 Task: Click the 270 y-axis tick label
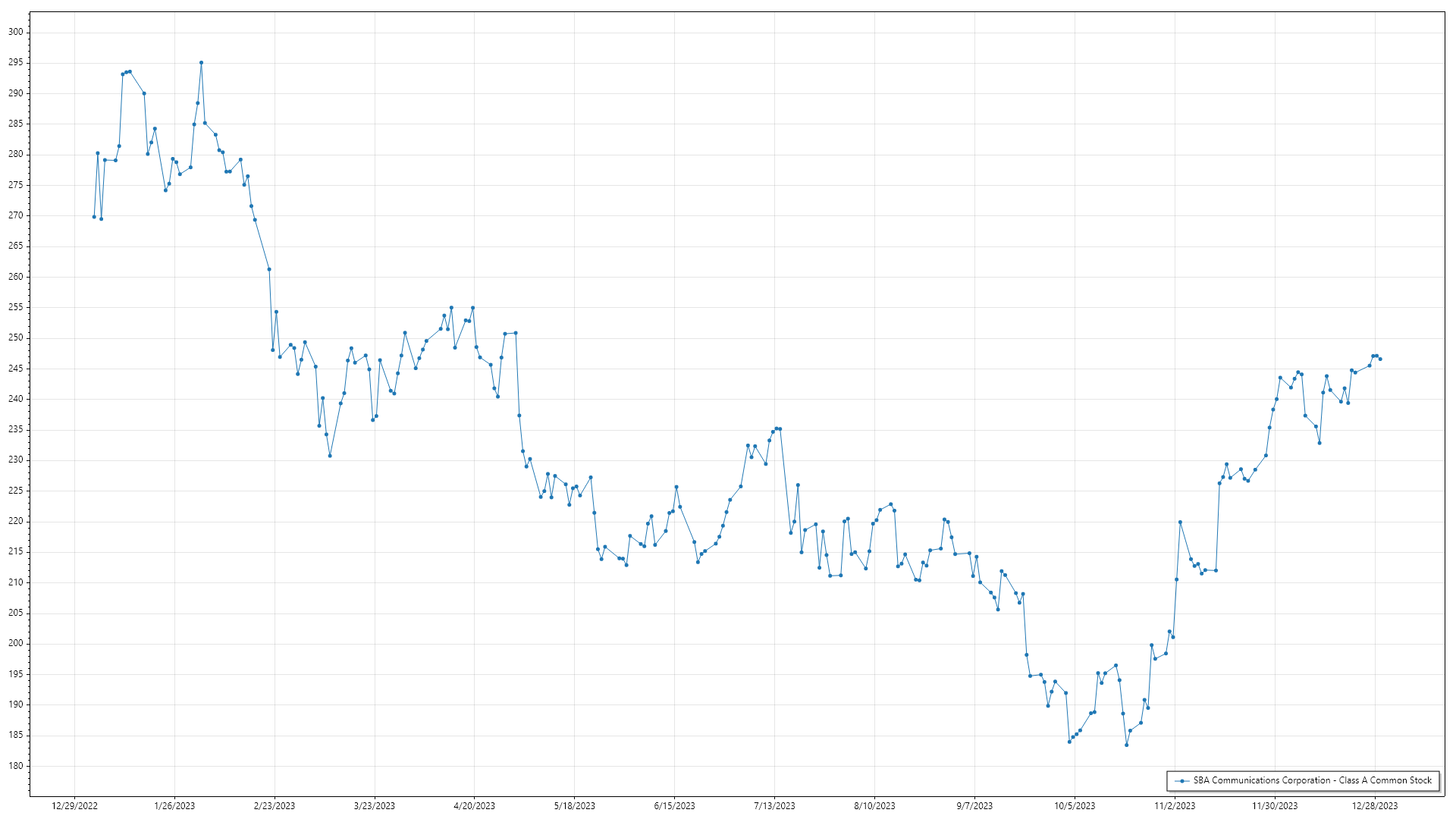click(16, 215)
